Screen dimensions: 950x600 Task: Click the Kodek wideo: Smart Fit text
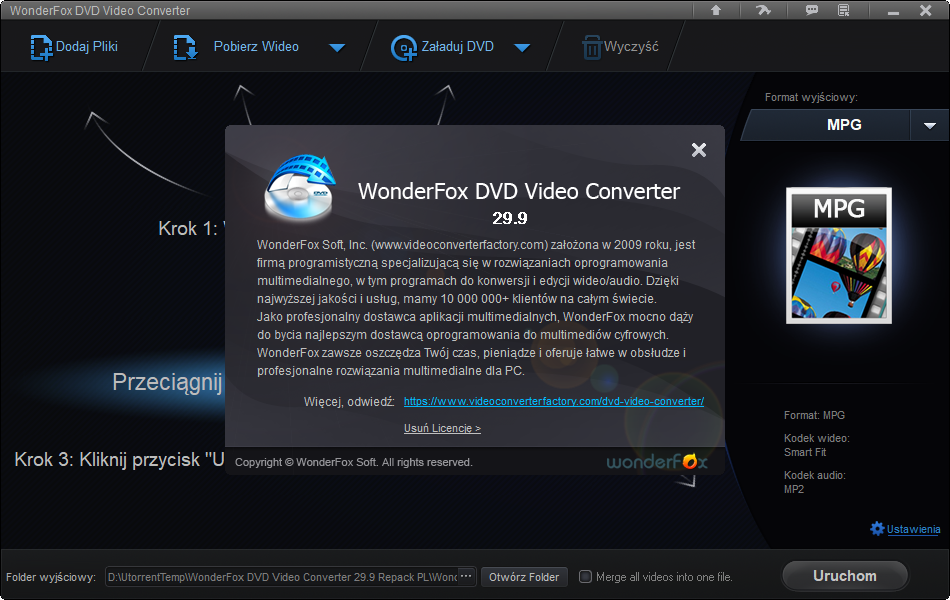click(x=816, y=445)
